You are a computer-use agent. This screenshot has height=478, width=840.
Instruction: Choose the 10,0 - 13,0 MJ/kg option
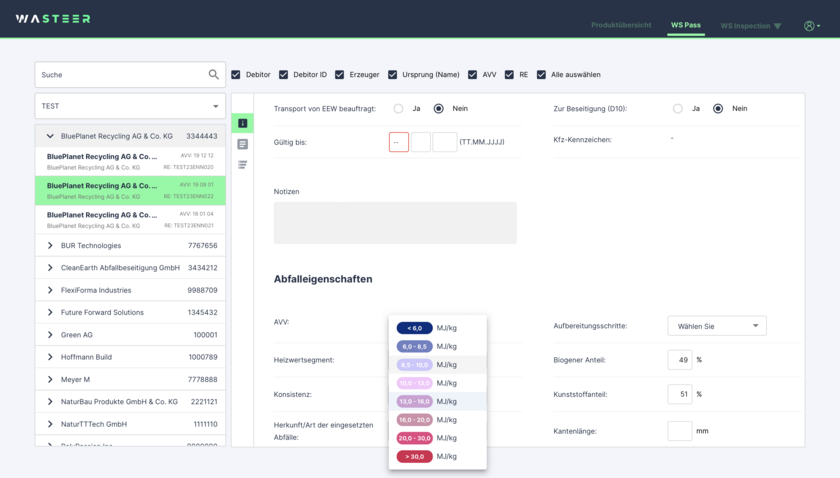(438, 383)
